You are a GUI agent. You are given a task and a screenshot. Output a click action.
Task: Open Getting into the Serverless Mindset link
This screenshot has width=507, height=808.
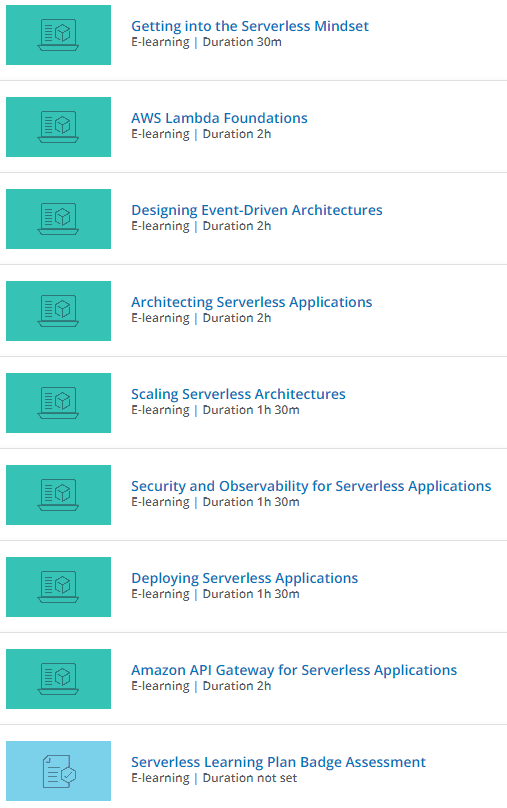click(250, 26)
